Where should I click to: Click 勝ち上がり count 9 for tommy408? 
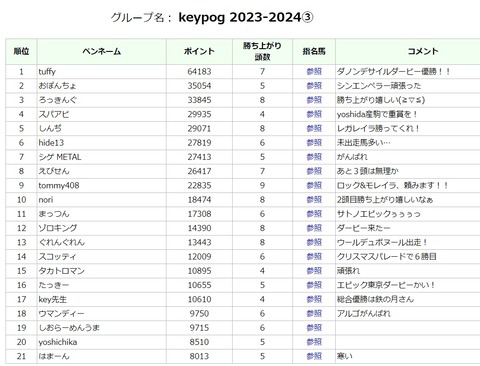262,185
